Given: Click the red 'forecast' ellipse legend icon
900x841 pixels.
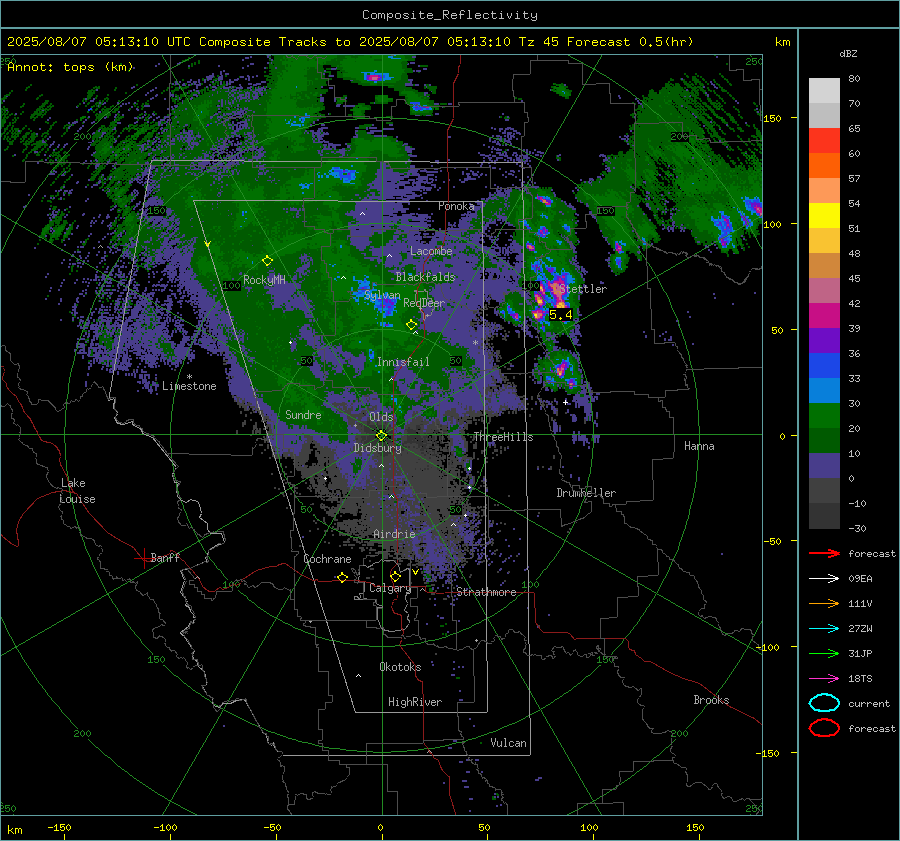Looking at the screenshot, I should (x=824, y=728).
